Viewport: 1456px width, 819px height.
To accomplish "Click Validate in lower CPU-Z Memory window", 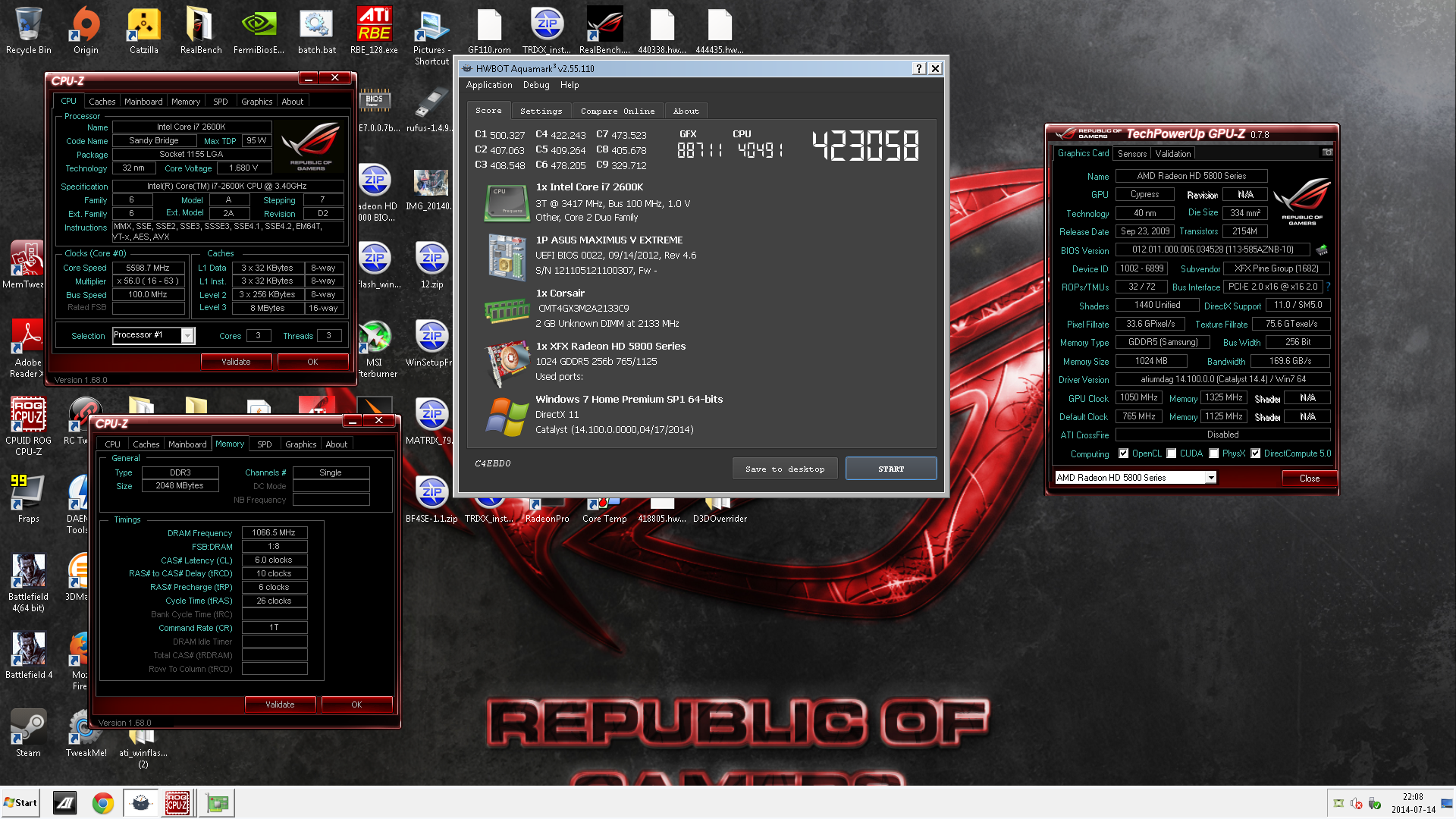I will [280, 704].
